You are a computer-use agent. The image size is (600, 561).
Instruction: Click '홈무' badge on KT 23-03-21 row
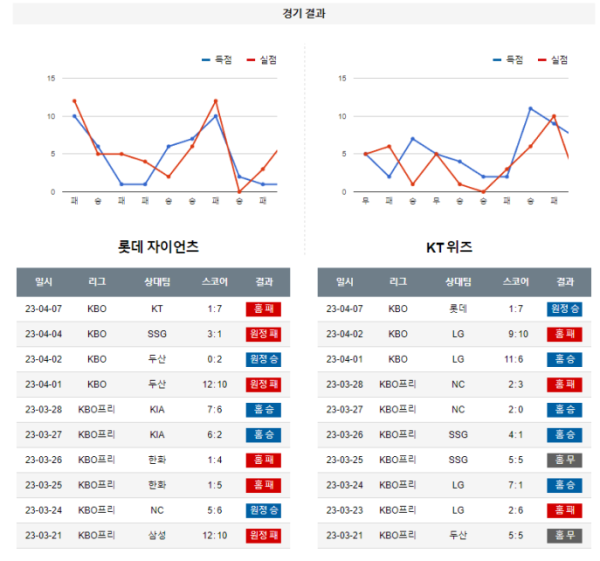[564, 536]
